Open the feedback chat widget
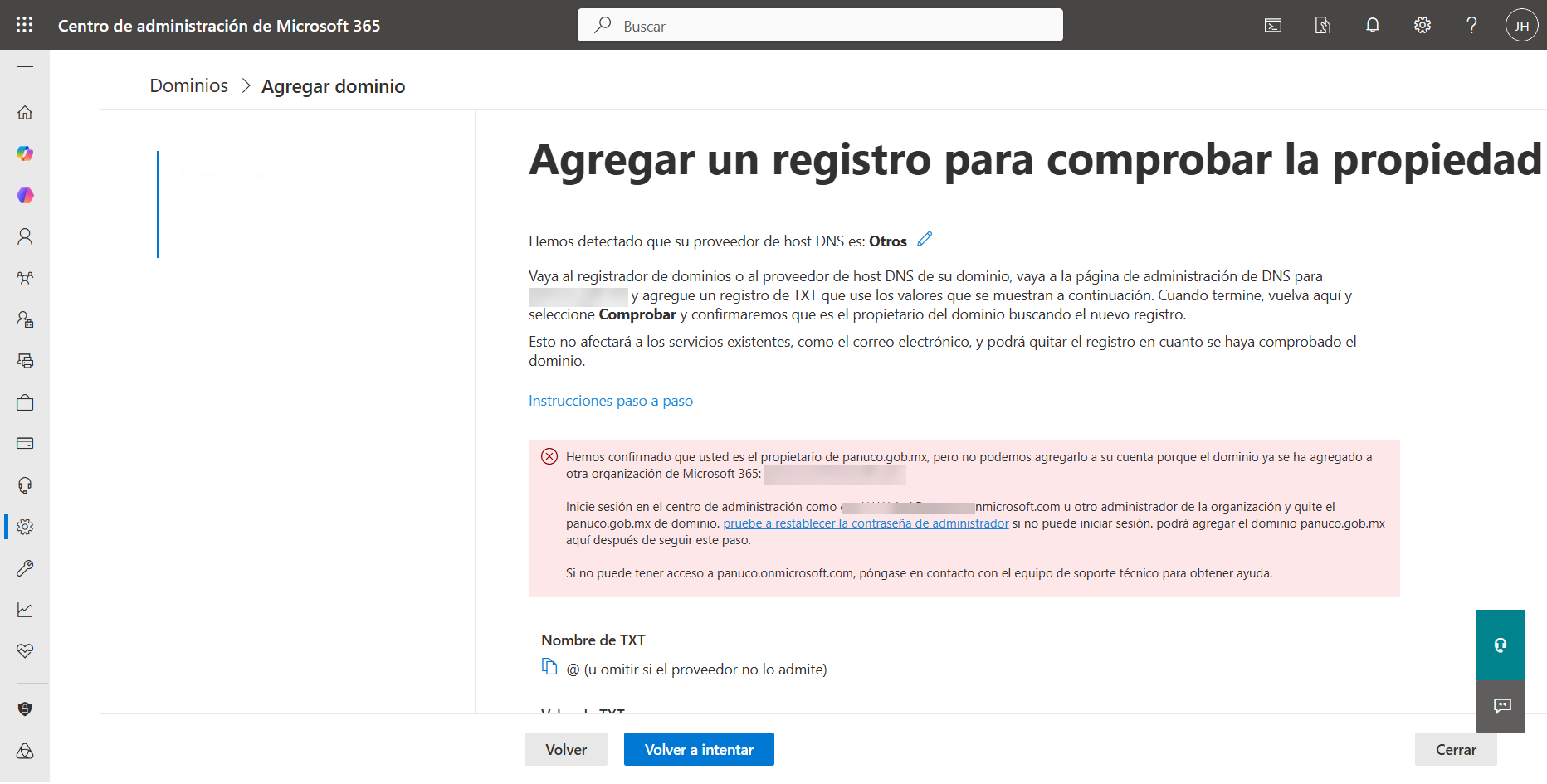Screen dimensions: 1547x784 coord(1501,706)
